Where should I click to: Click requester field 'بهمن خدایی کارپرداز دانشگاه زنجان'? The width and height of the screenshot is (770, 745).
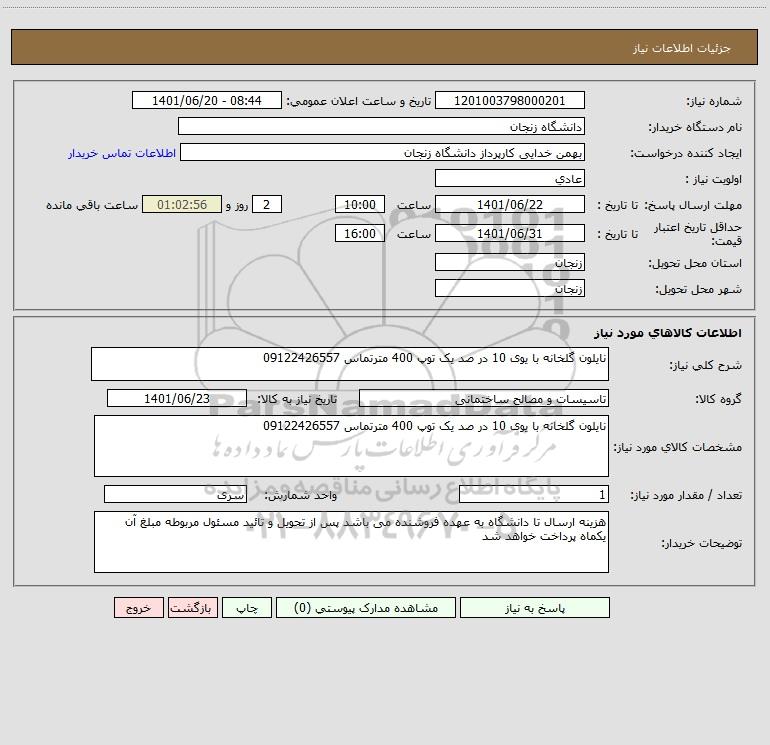coord(382,153)
